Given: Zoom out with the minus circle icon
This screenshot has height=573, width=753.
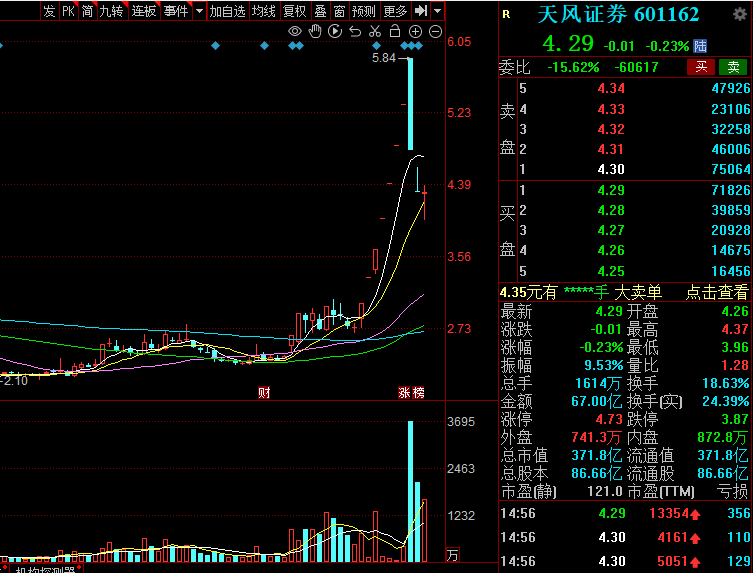Looking at the screenshot, I should (435, 32).
